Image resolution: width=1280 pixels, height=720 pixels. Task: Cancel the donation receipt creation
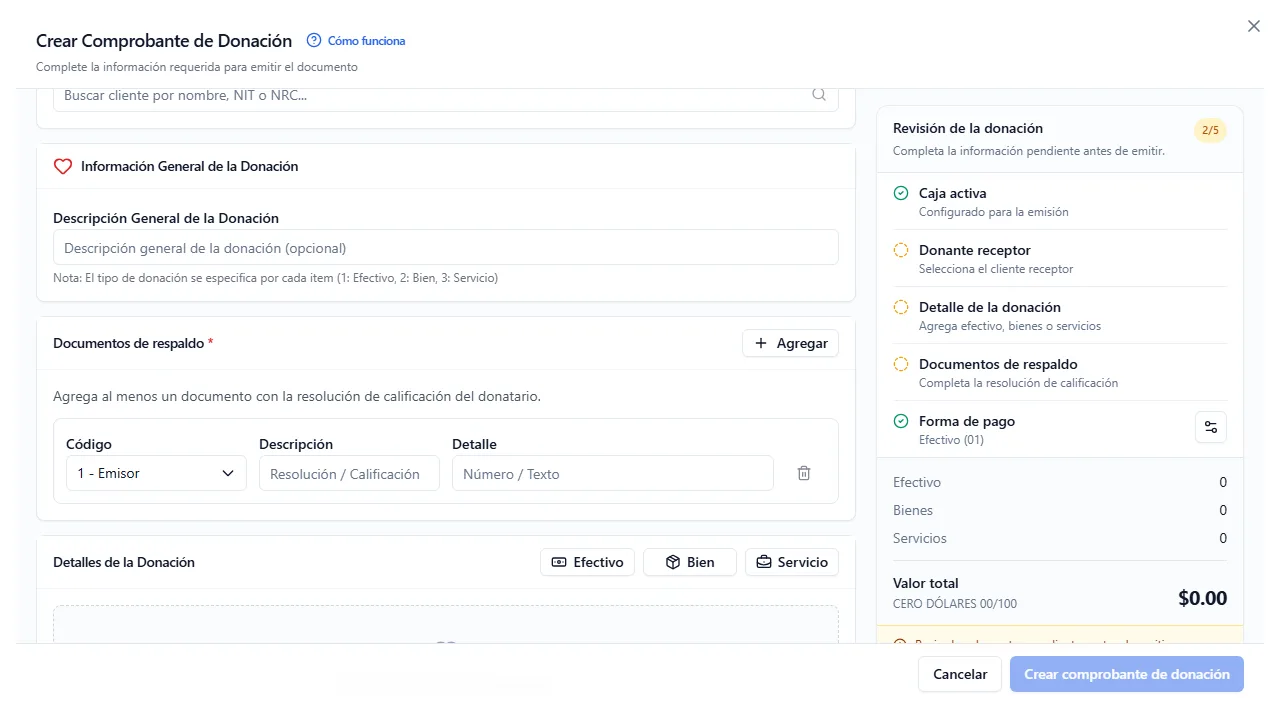tap(960, 674)
